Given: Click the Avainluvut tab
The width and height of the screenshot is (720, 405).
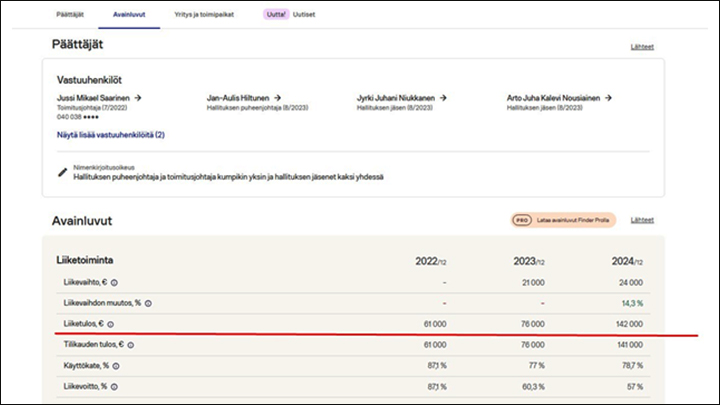Looking at the screenshot, I should [129, 15].
